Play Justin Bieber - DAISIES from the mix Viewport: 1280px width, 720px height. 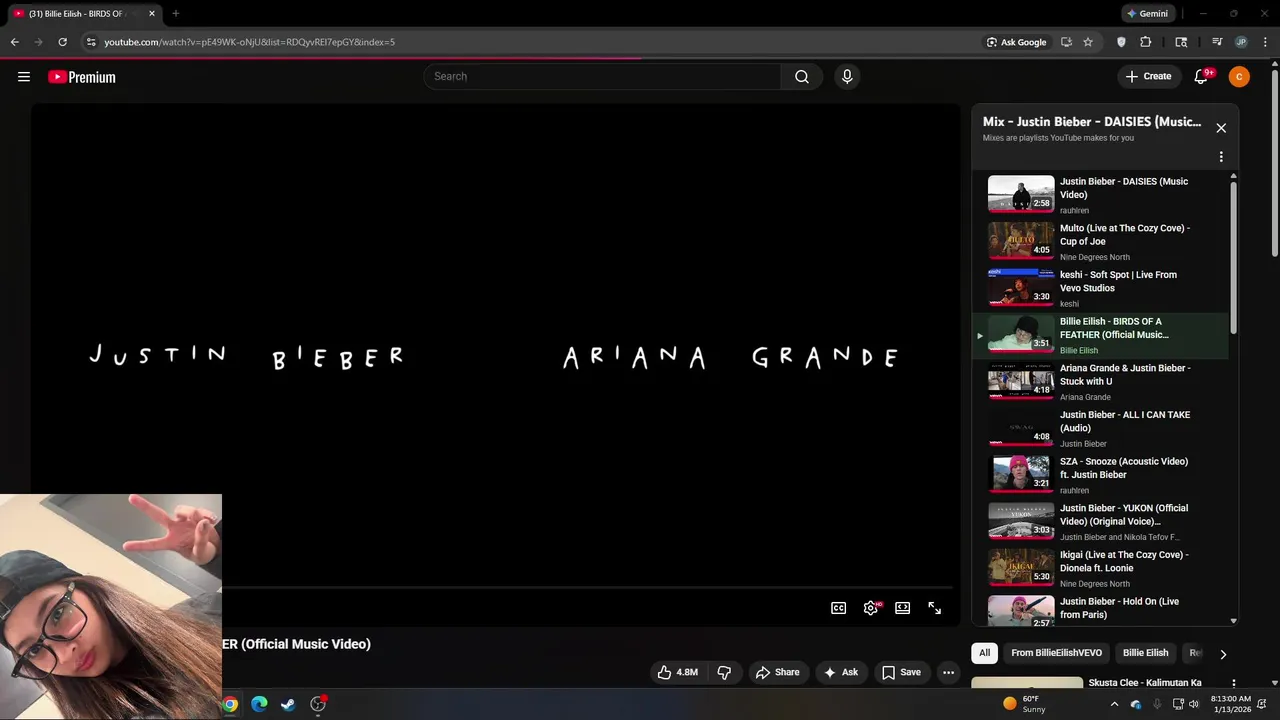[x=1100, y=195]
